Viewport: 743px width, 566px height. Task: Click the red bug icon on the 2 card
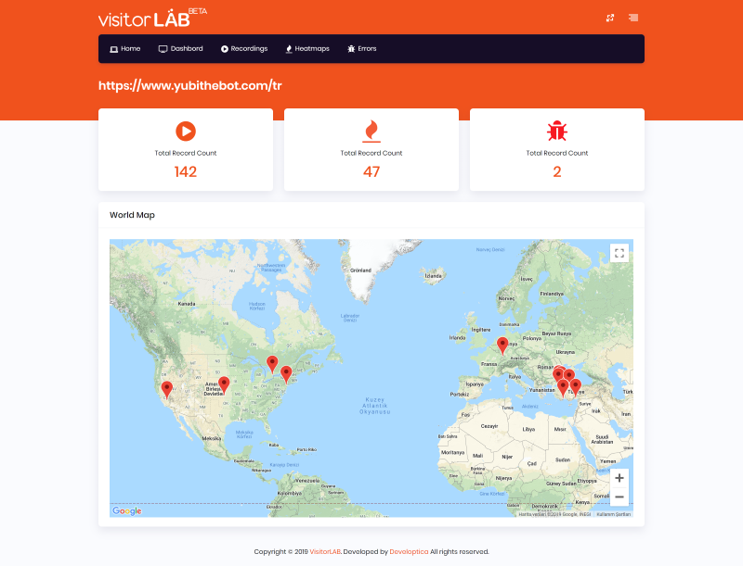pos(557,131)
